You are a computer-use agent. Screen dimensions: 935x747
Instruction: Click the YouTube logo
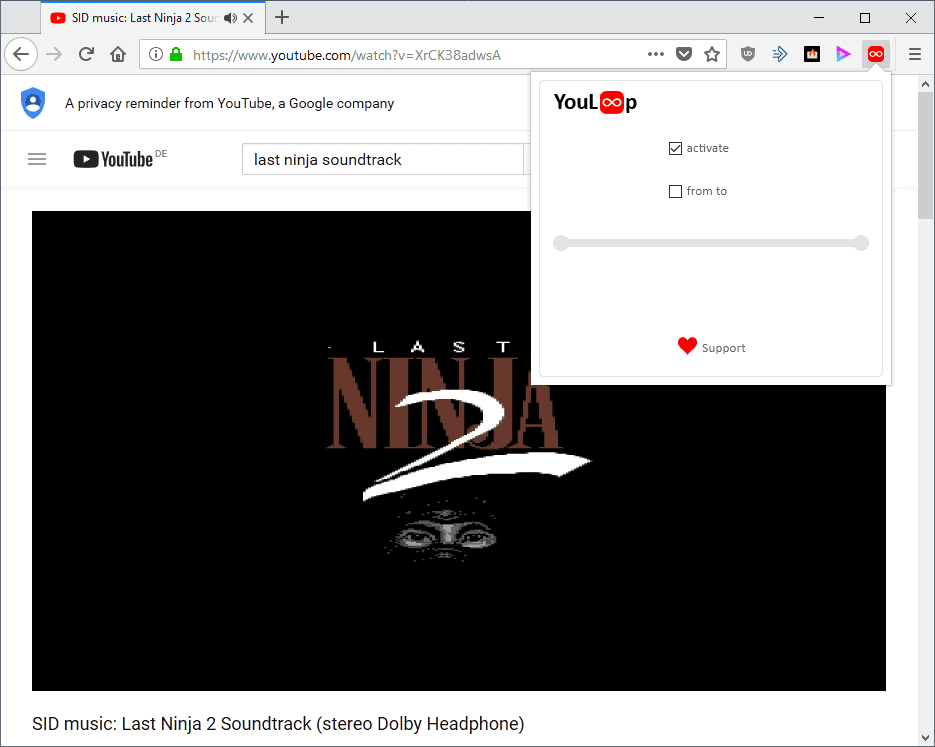(114, 159)
